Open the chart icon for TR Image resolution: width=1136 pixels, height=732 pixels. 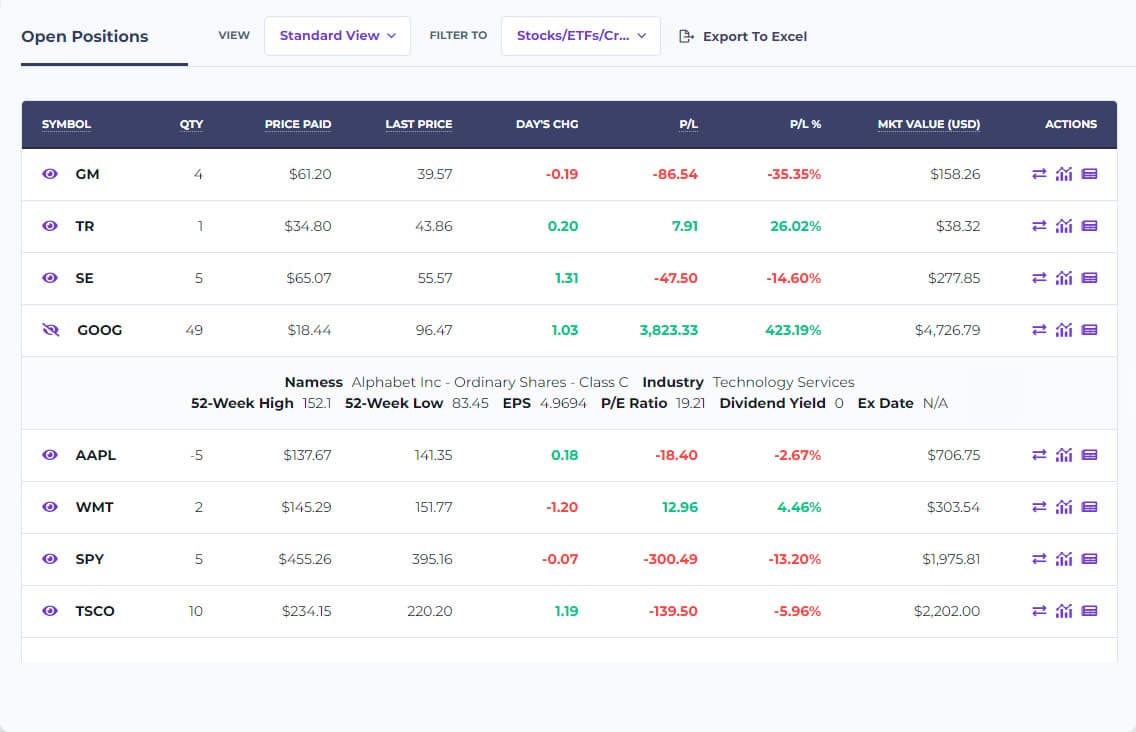(x=1064, y=226)
